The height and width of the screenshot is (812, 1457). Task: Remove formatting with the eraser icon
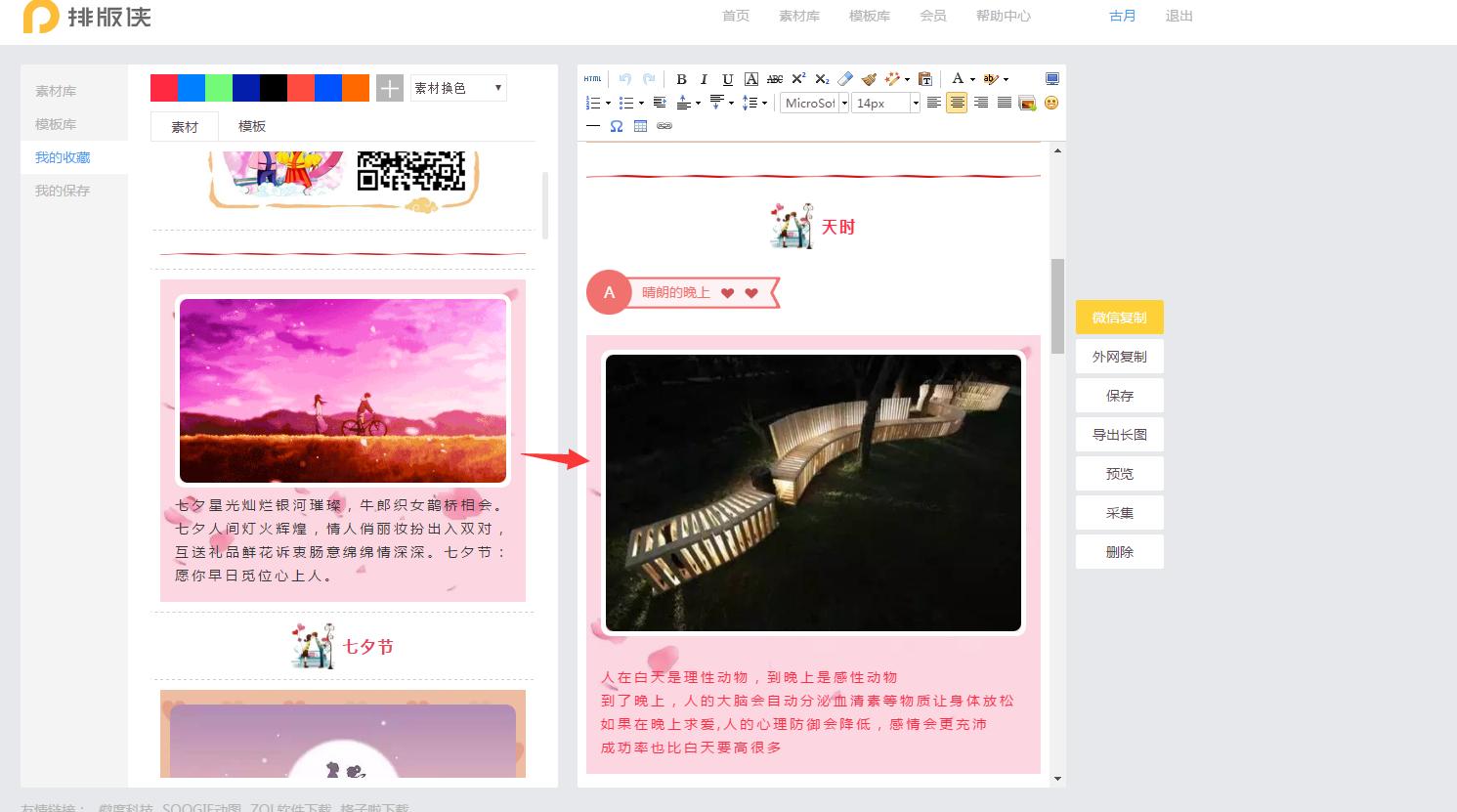click(x=846, y=79)
